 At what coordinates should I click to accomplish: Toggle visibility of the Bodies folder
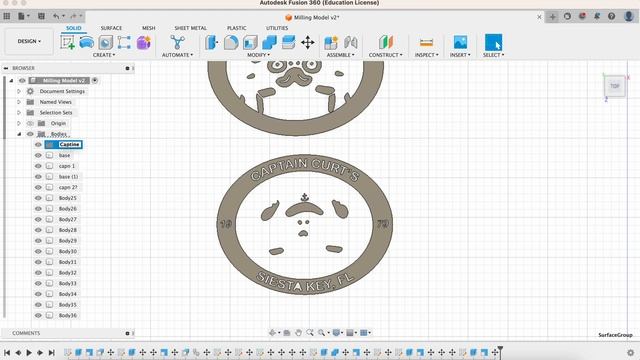coord(30,134)
